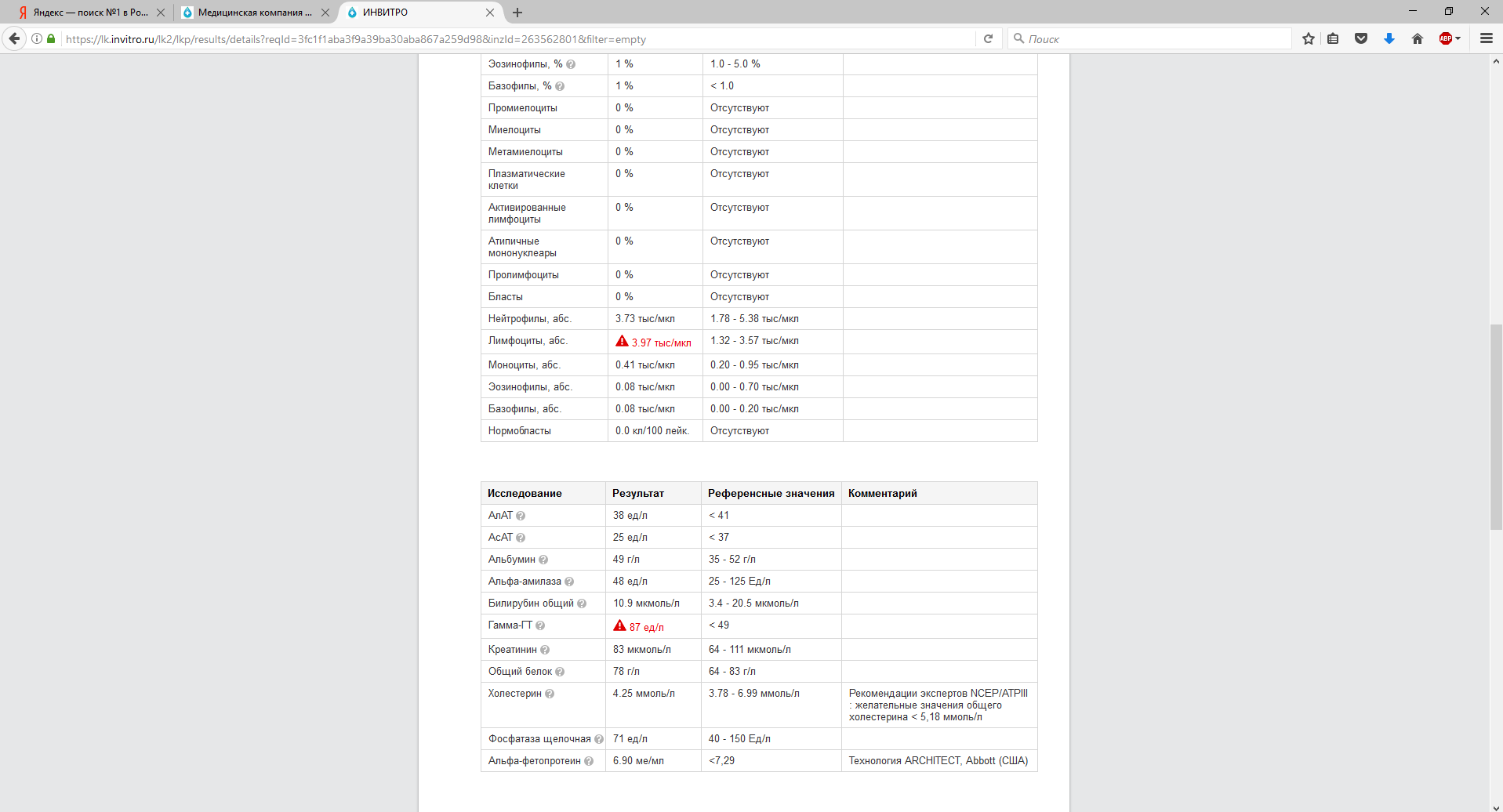Viewport: 1503px width, 812px height.
Task: Click help icon next to Альфа-фетопротеин
Action: (589, 761)
